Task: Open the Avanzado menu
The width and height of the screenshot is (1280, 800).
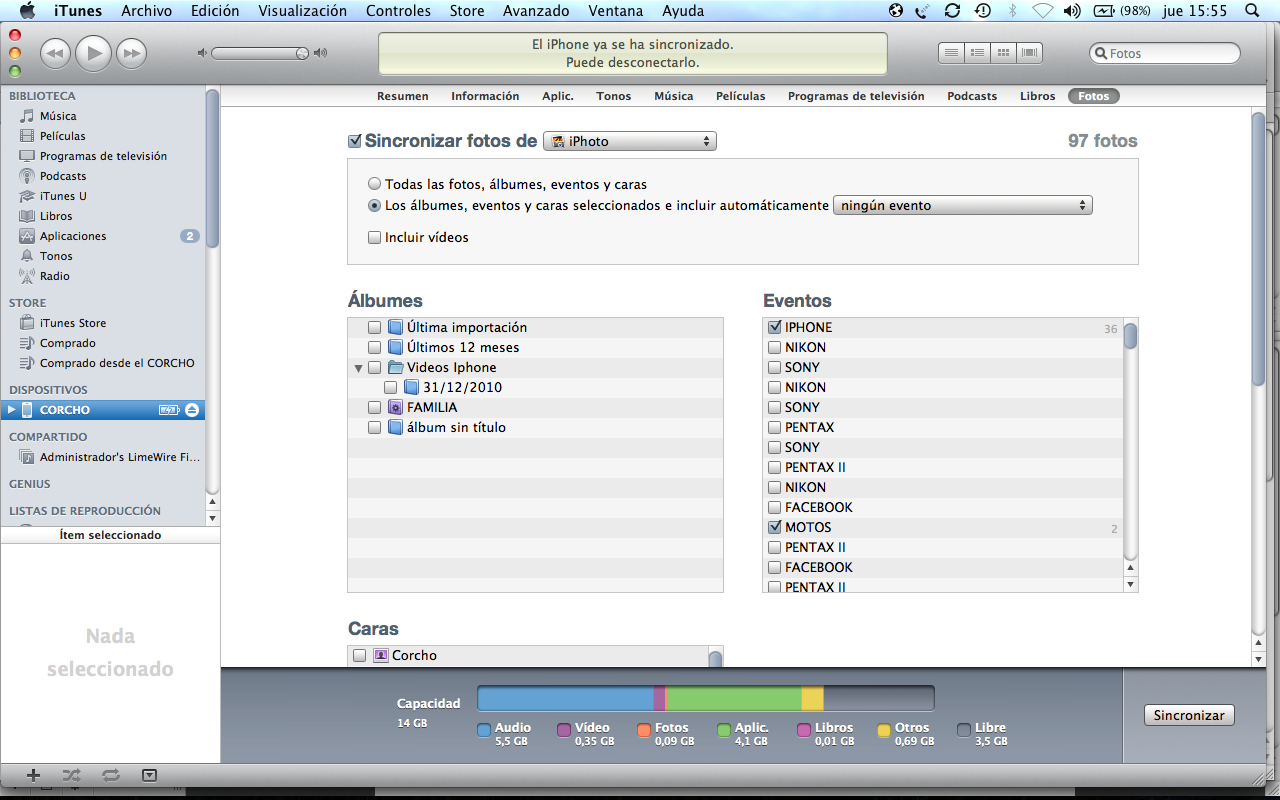Action: click(534, 11)
